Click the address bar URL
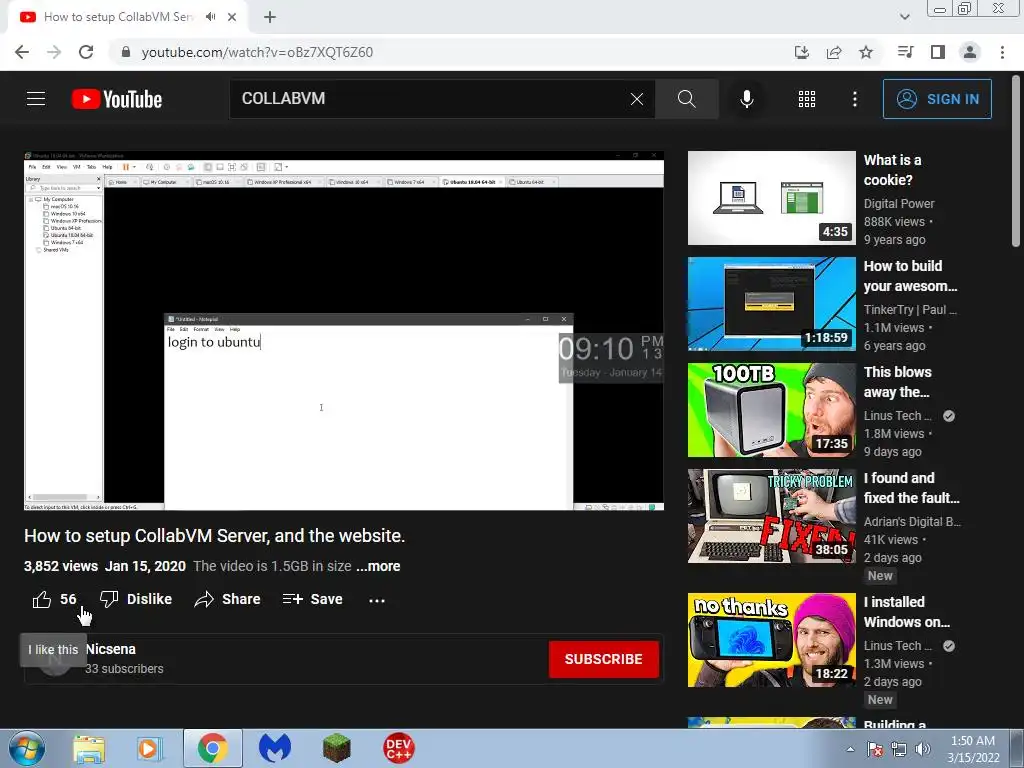The image size is (1024, 768). 257,52
